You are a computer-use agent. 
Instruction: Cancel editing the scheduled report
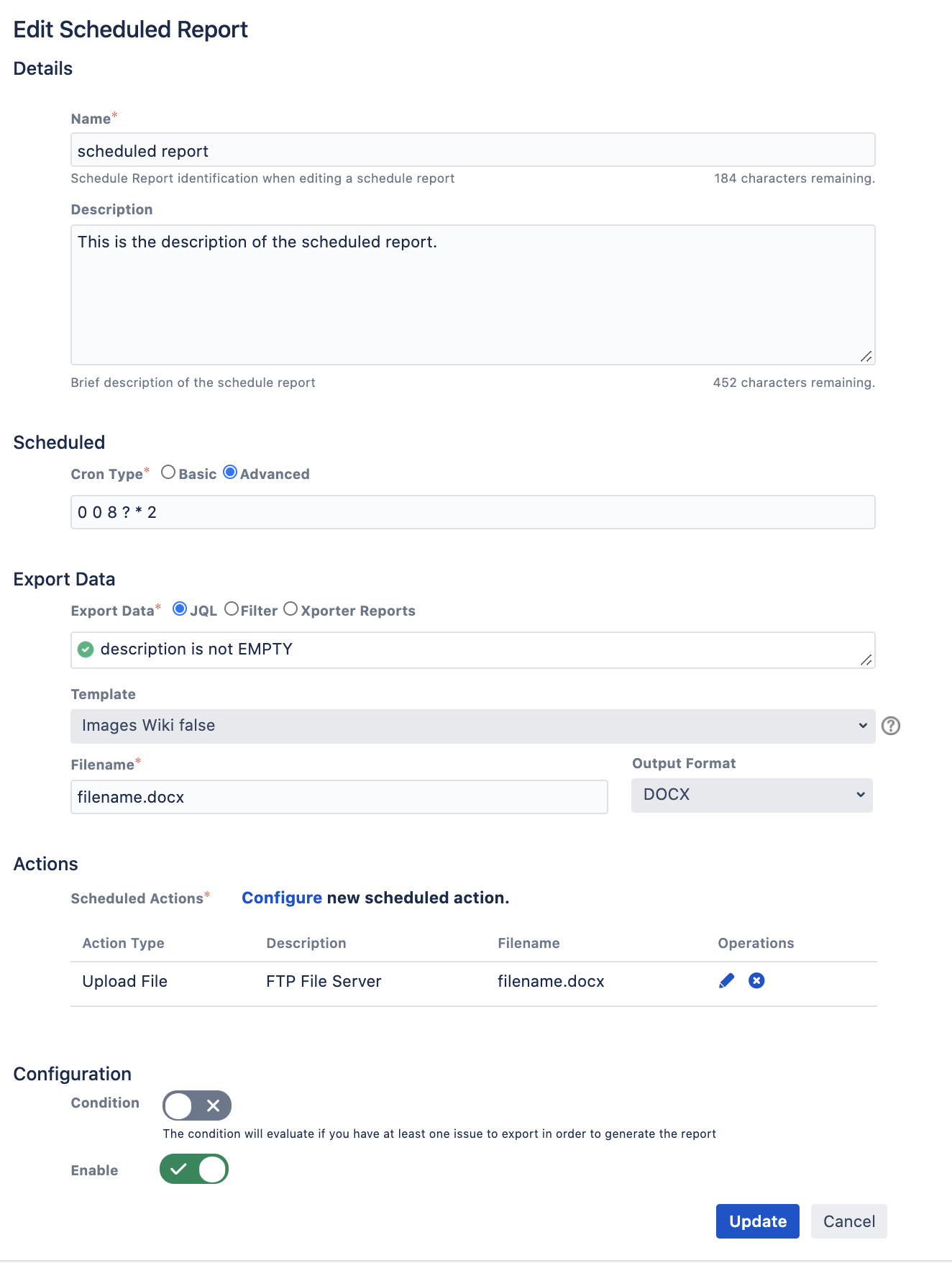pyautogui.click(x=848, y=1221)
